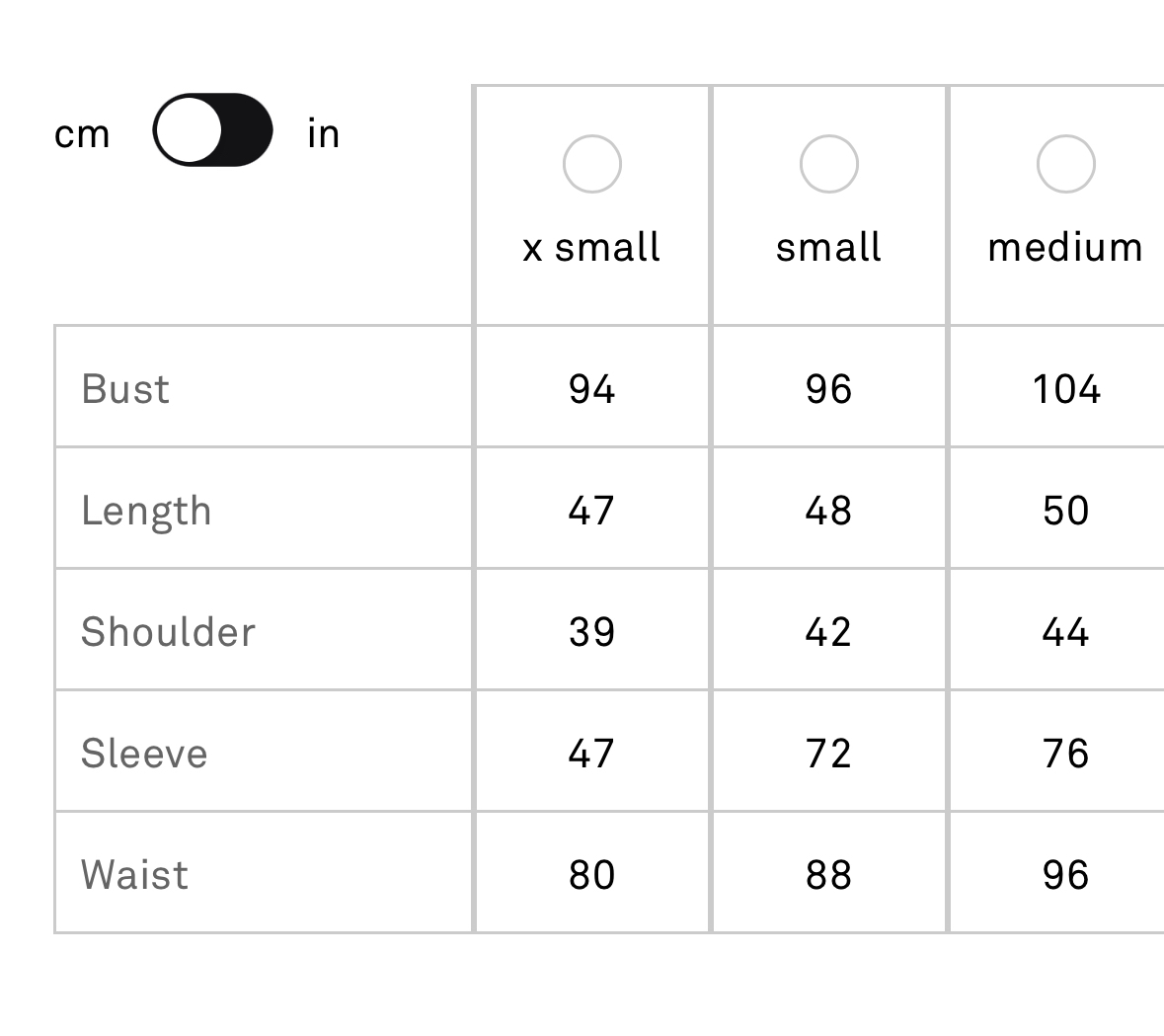This screenshot has height=1036, width=1164.
Task: Click the Length row label
Action: pos(146,512)
